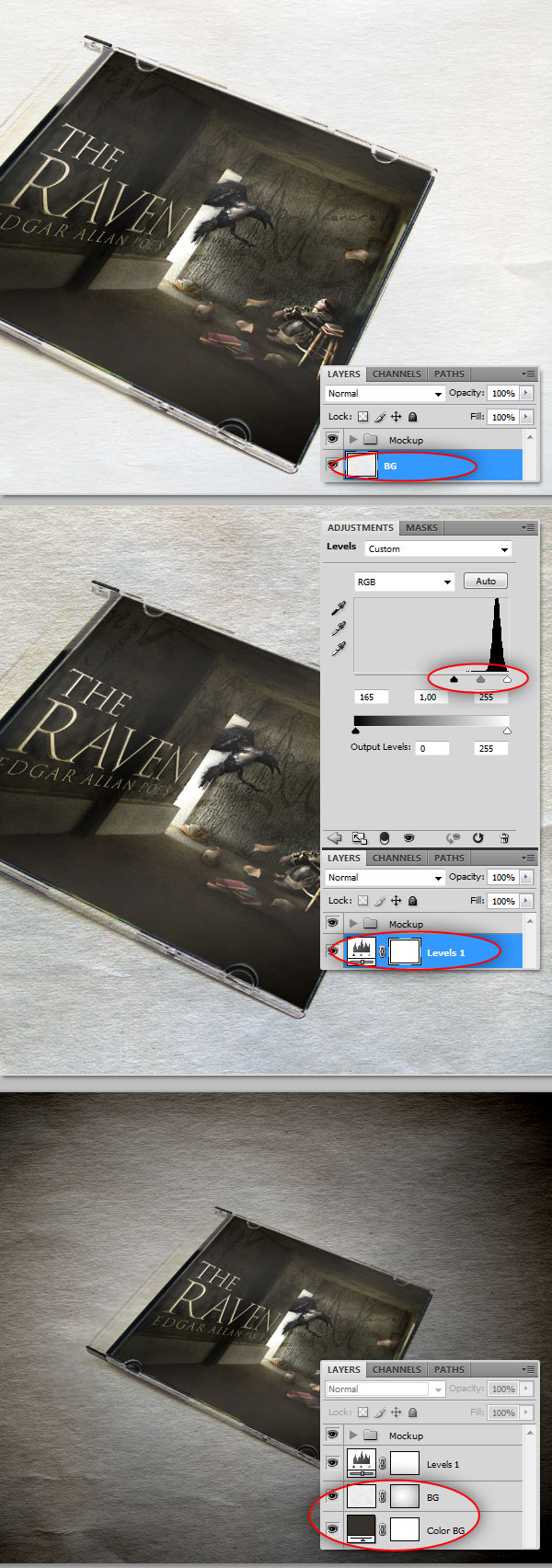The image size is (552, 1568).
Task: Click lock image pixels brush in middle Layers panel
Action: tap(380, 901)
